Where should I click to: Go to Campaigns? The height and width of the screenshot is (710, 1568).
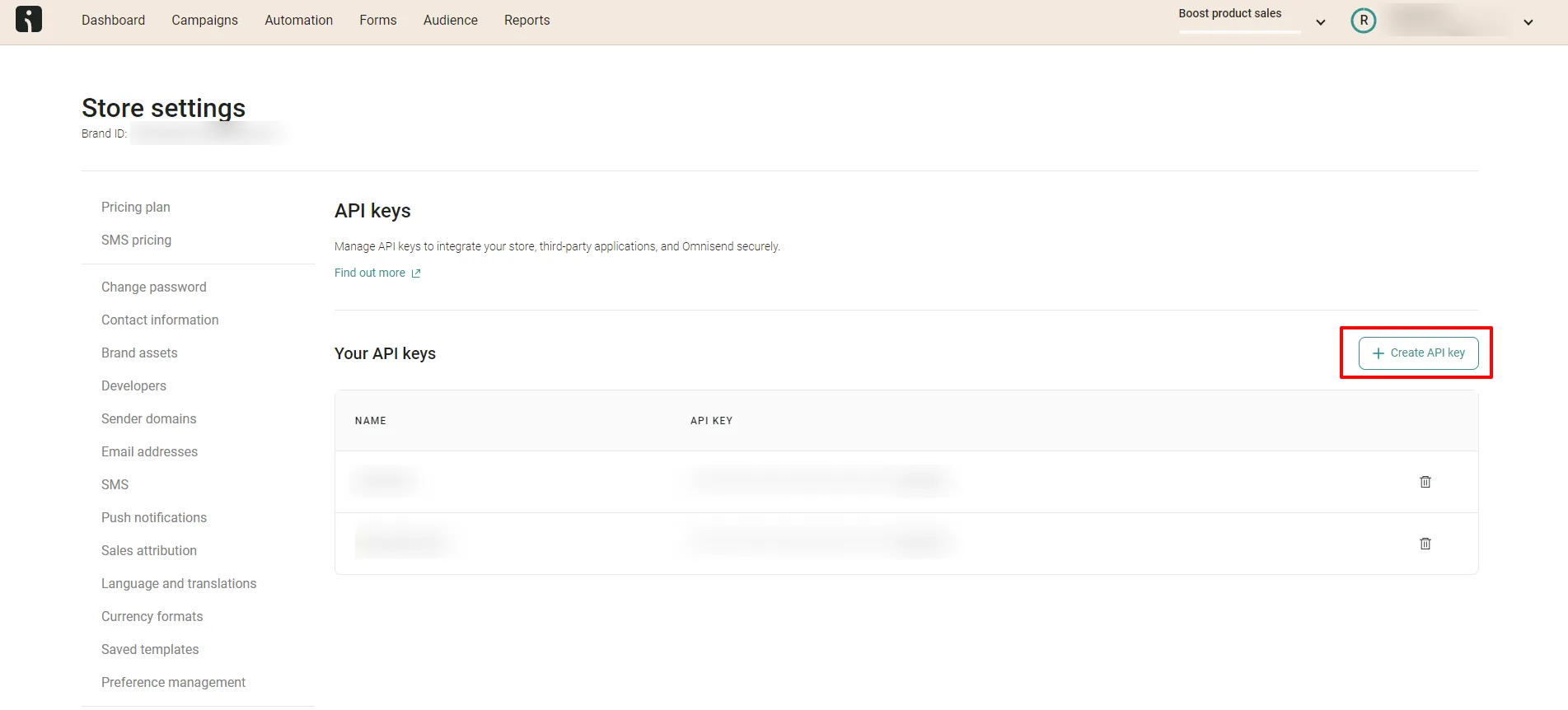(x=204, y=21)
